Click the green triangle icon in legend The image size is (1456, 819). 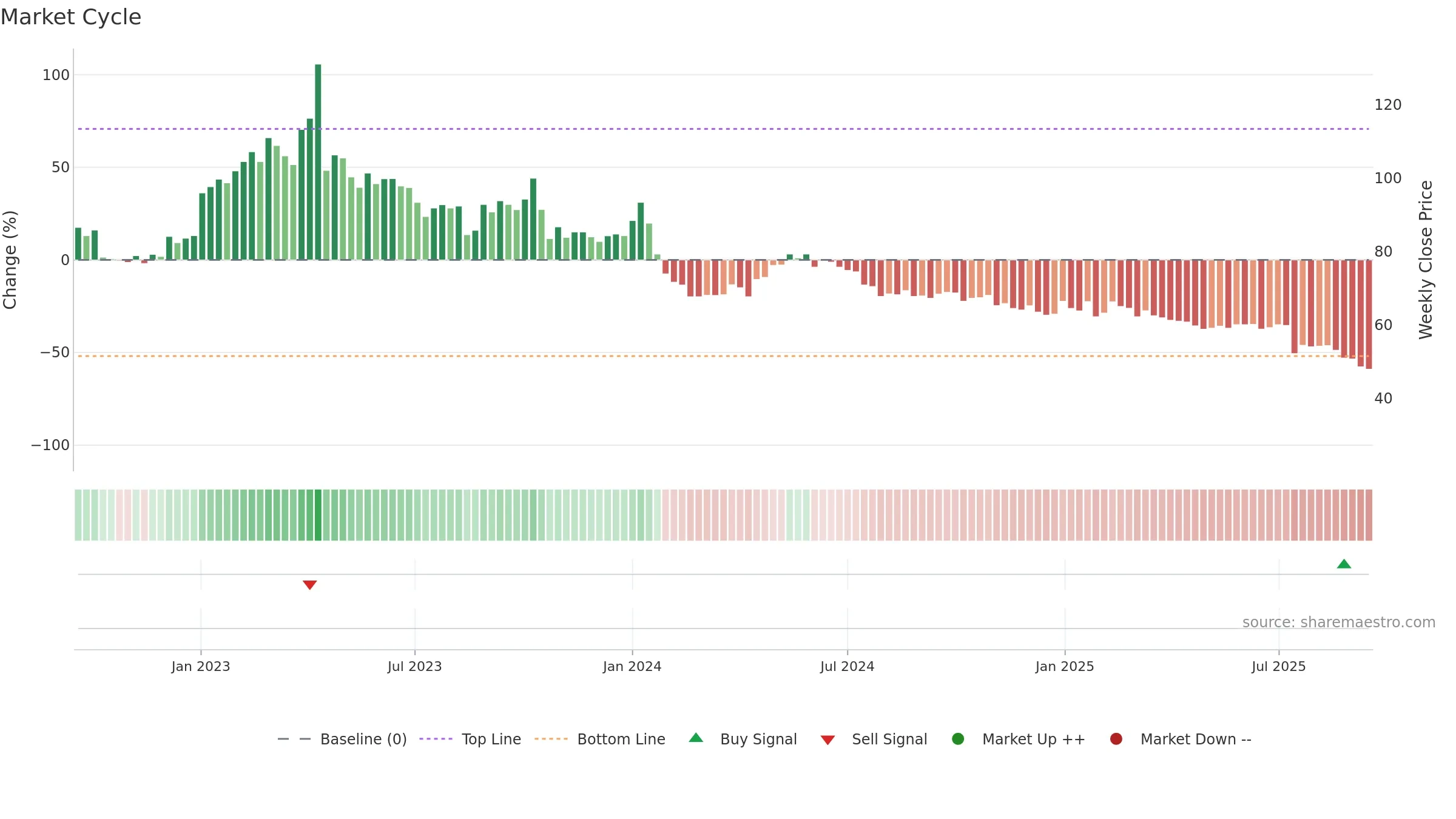pos(696,738)
